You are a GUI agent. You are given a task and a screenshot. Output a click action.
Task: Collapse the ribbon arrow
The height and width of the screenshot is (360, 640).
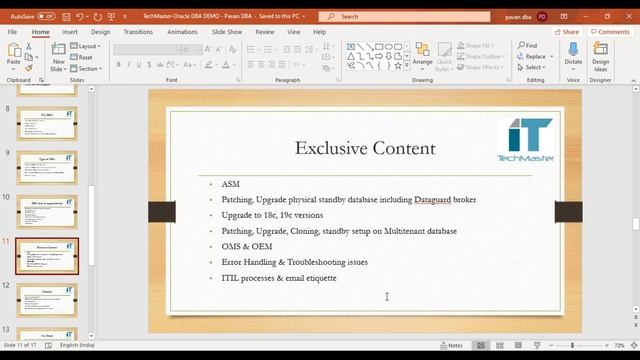633,81
